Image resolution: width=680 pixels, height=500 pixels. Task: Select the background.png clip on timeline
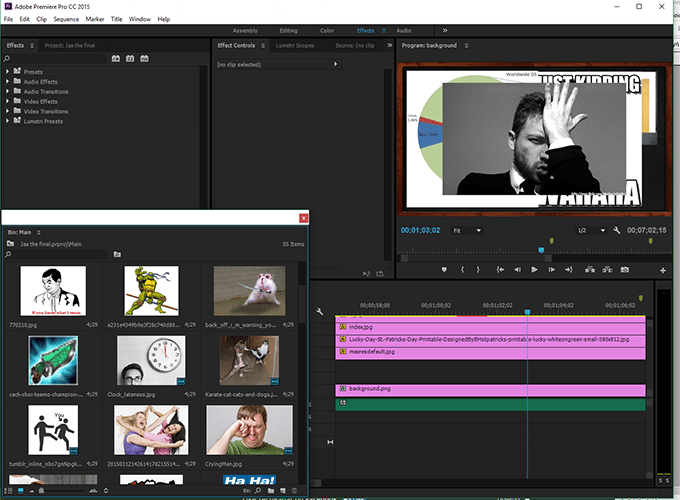[490, 389]
